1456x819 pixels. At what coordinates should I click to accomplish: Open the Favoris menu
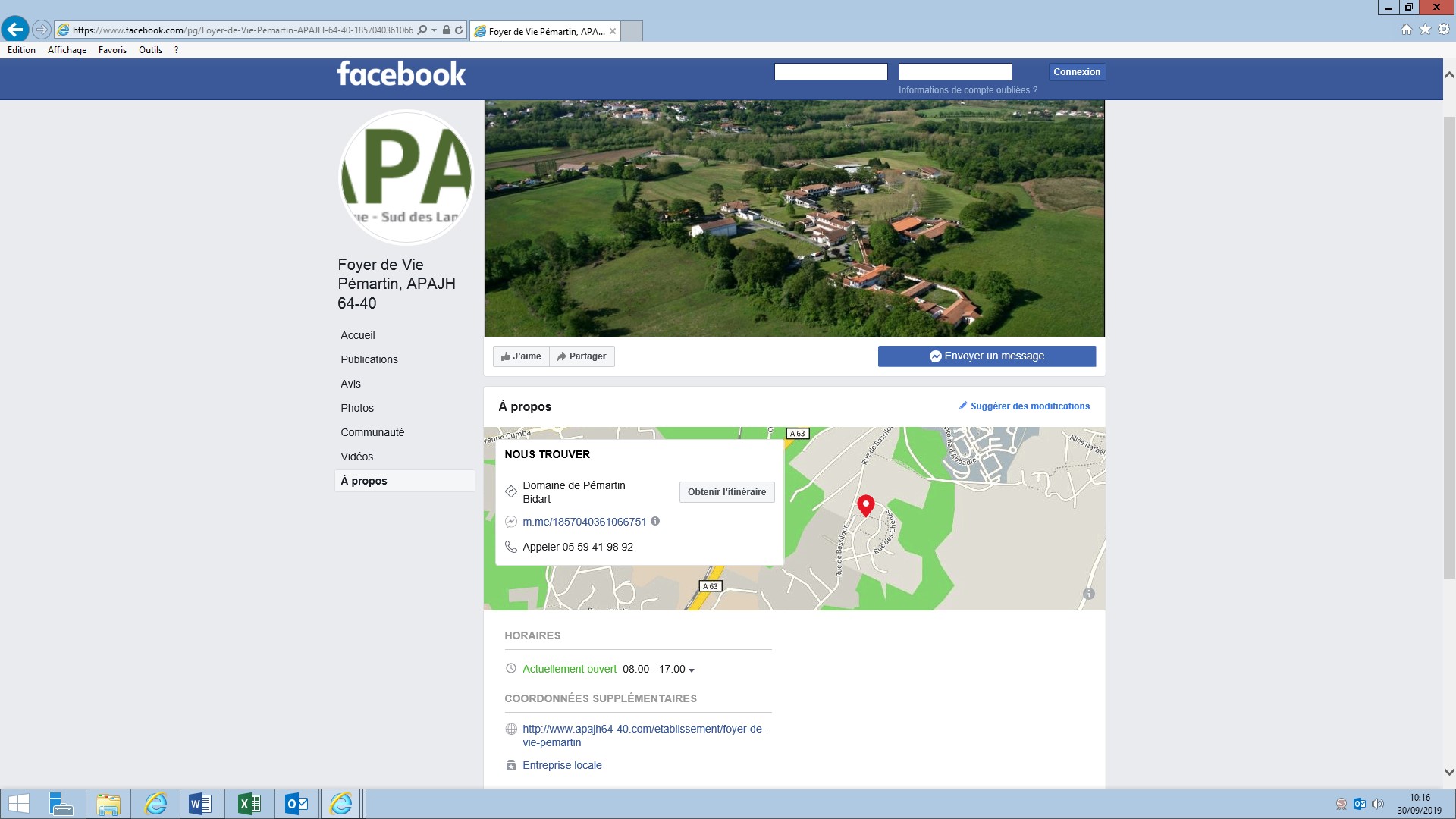pyautogui.click(x=112, y=50)
